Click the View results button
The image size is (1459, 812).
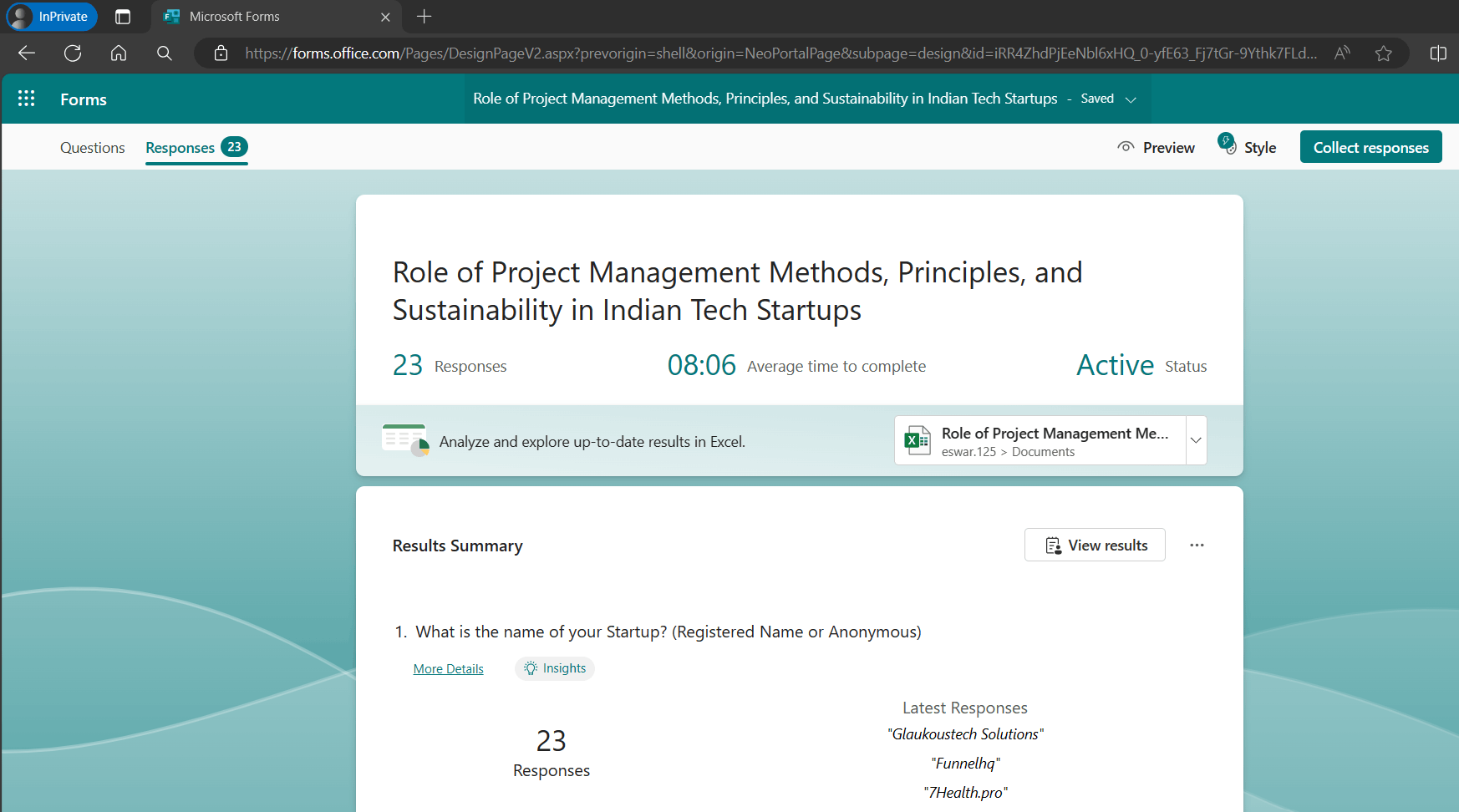(1095, 546)
